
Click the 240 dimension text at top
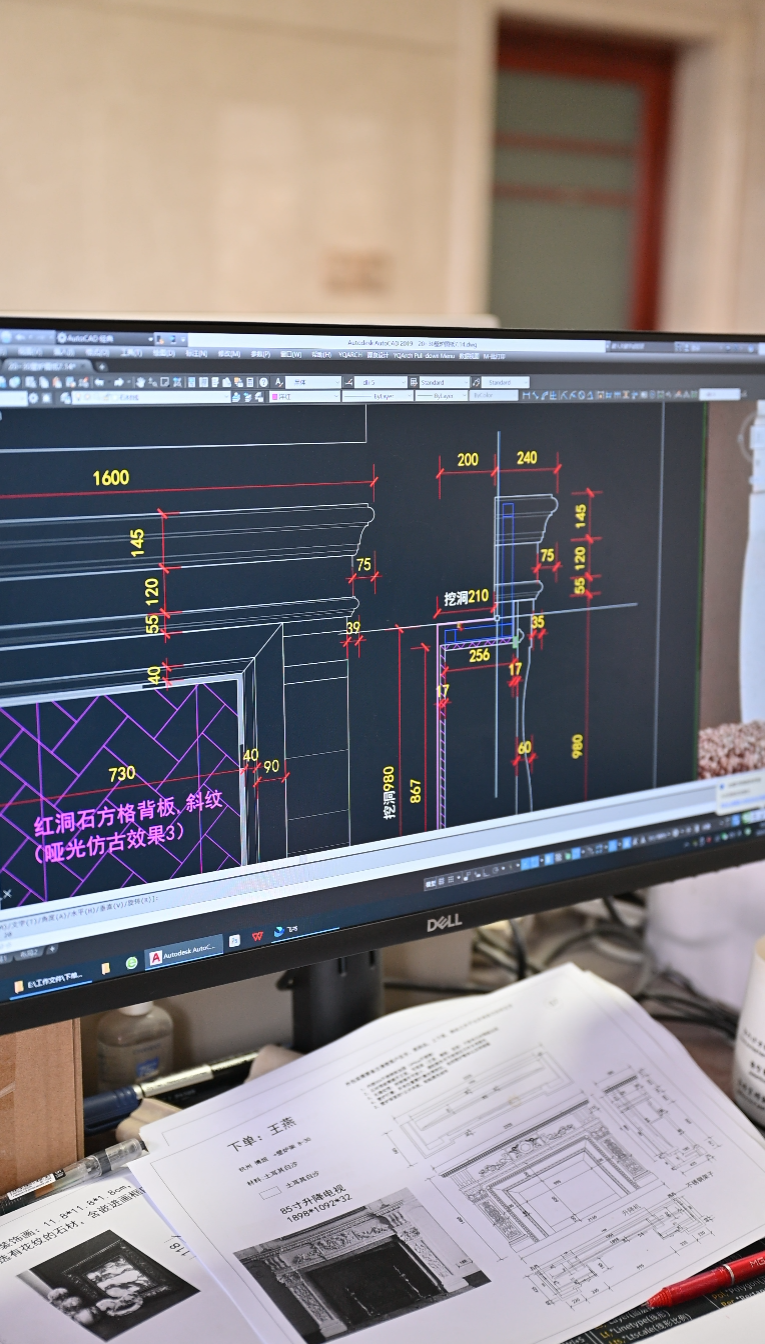click(527, 458)
